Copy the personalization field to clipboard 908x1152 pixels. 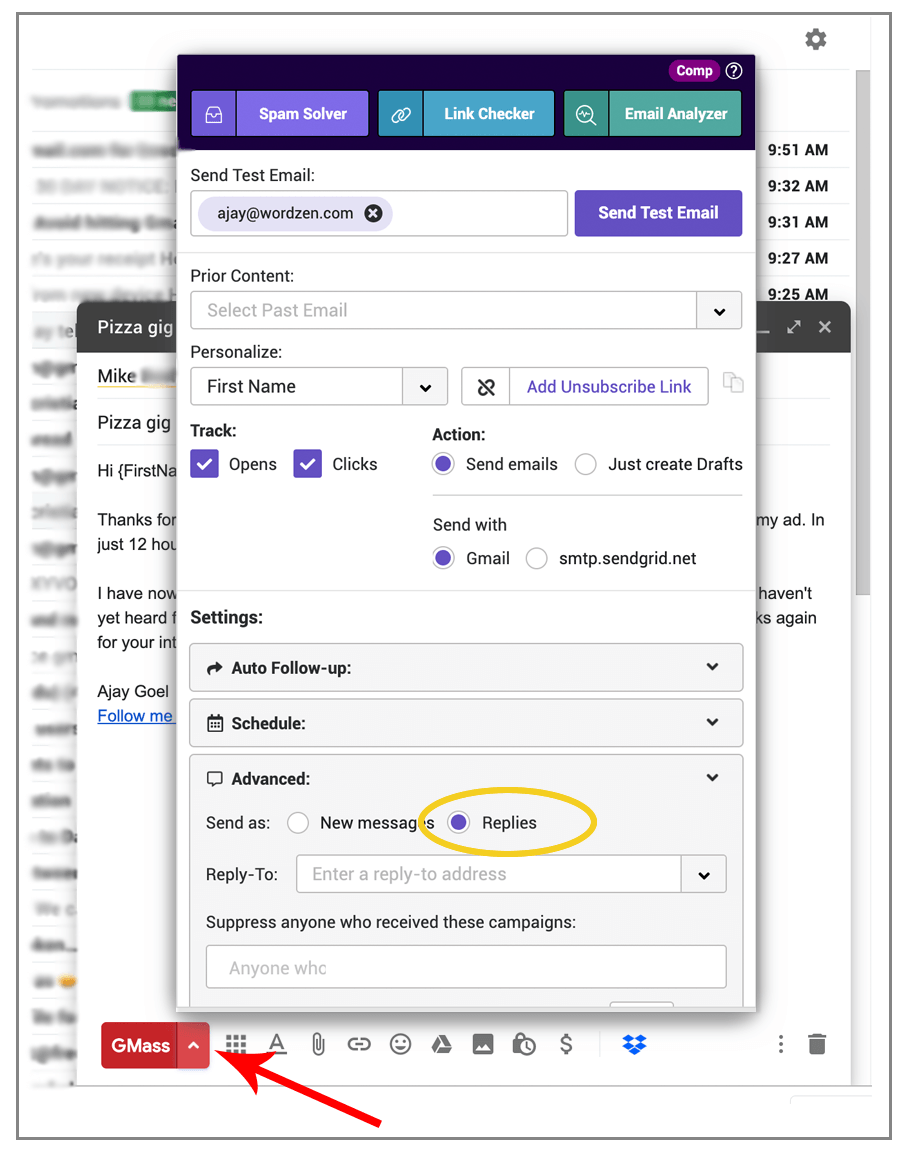coord(732,383)
